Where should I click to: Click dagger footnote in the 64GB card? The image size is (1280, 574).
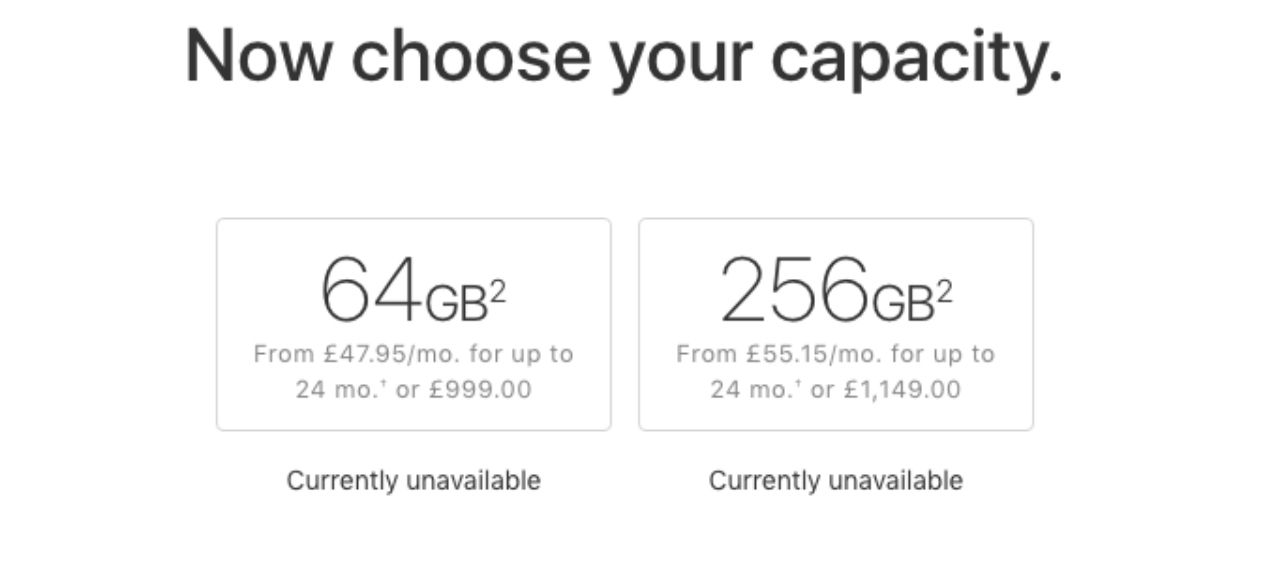[387, 383]
